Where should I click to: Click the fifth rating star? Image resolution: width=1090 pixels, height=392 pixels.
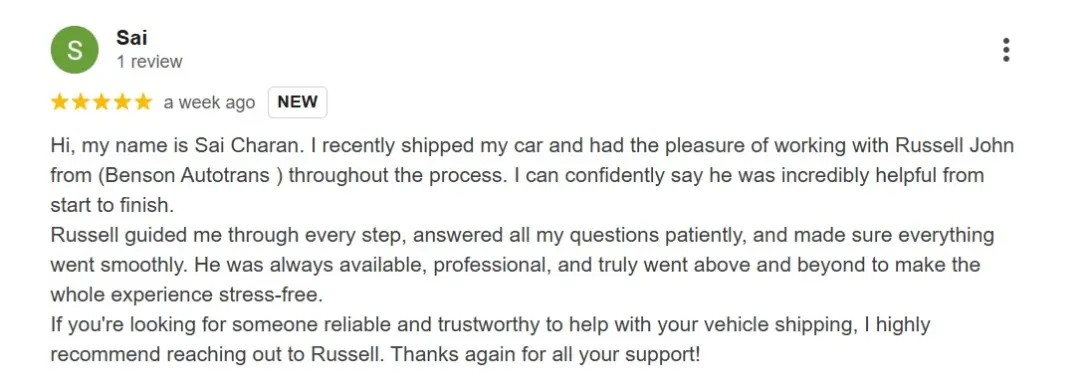pyautogui.click(x=143, y=102)
